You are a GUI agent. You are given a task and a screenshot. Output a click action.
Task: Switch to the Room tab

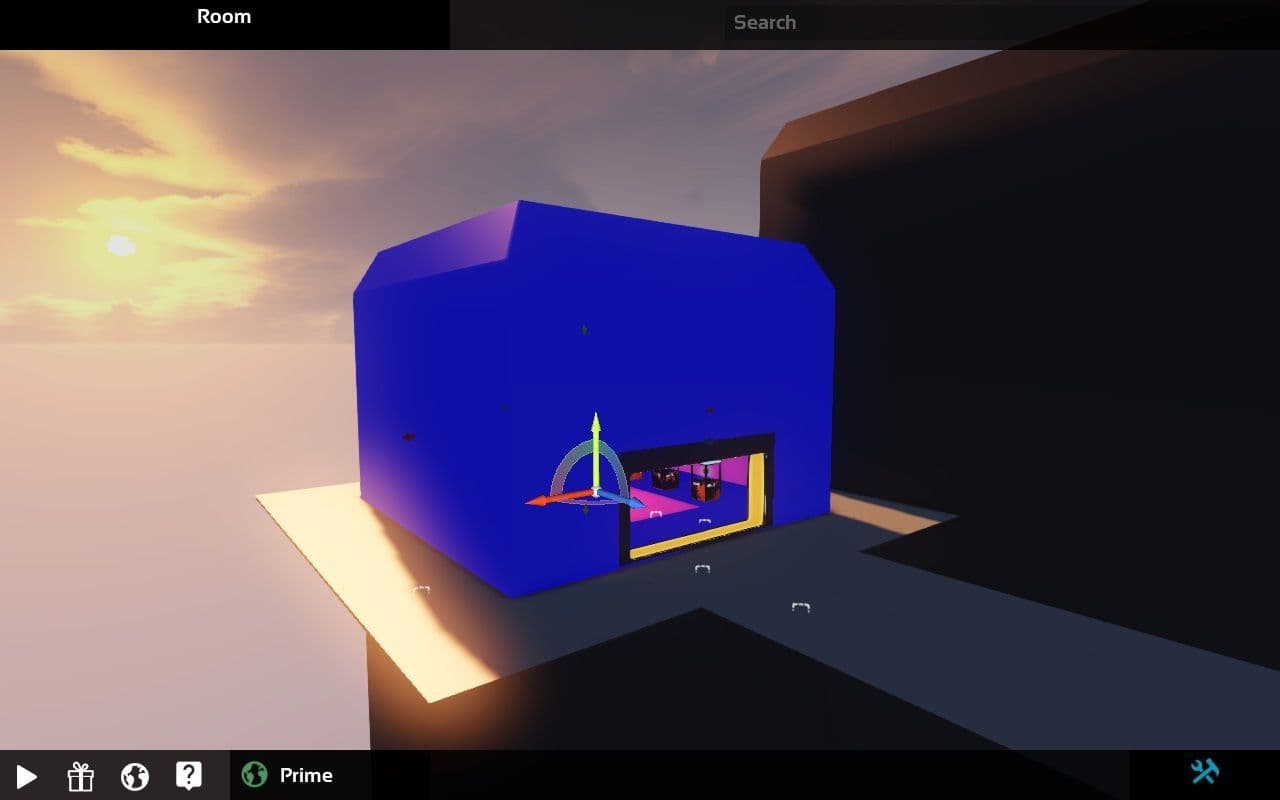tap(224, 17)
